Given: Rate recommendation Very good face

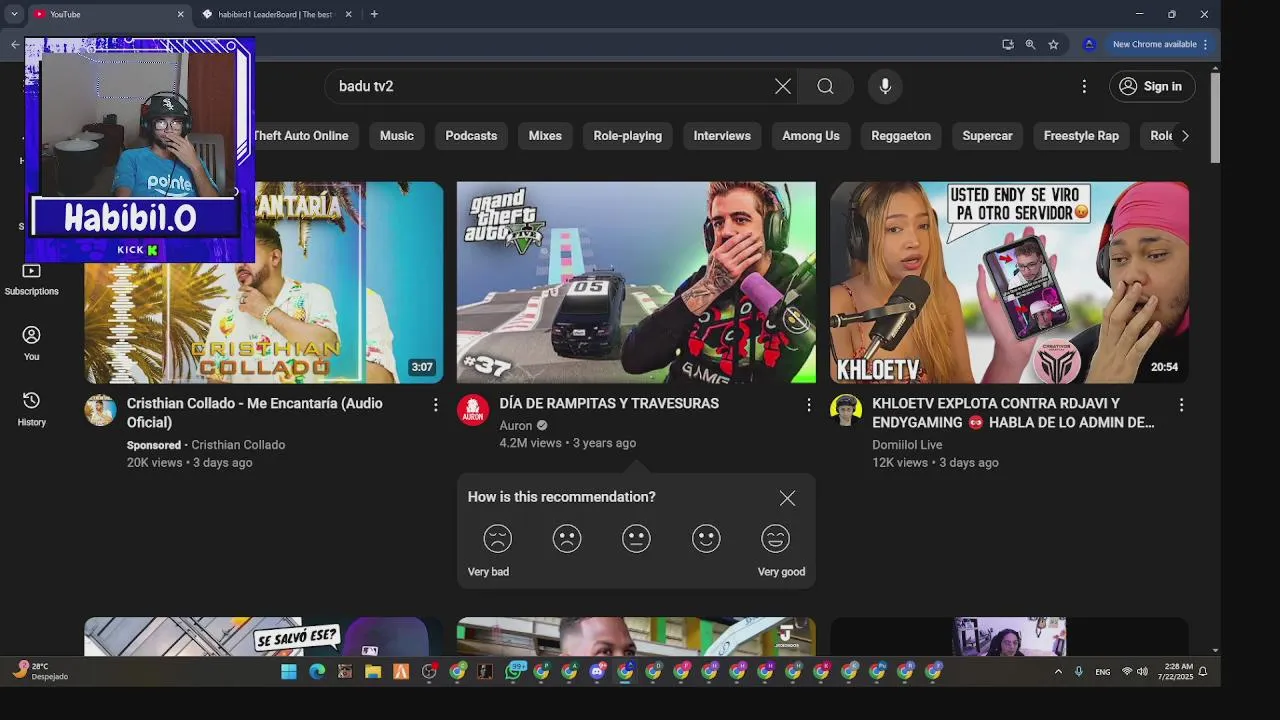Looking at the screenshot, I should pyautogui.click(x=775, y=539).
